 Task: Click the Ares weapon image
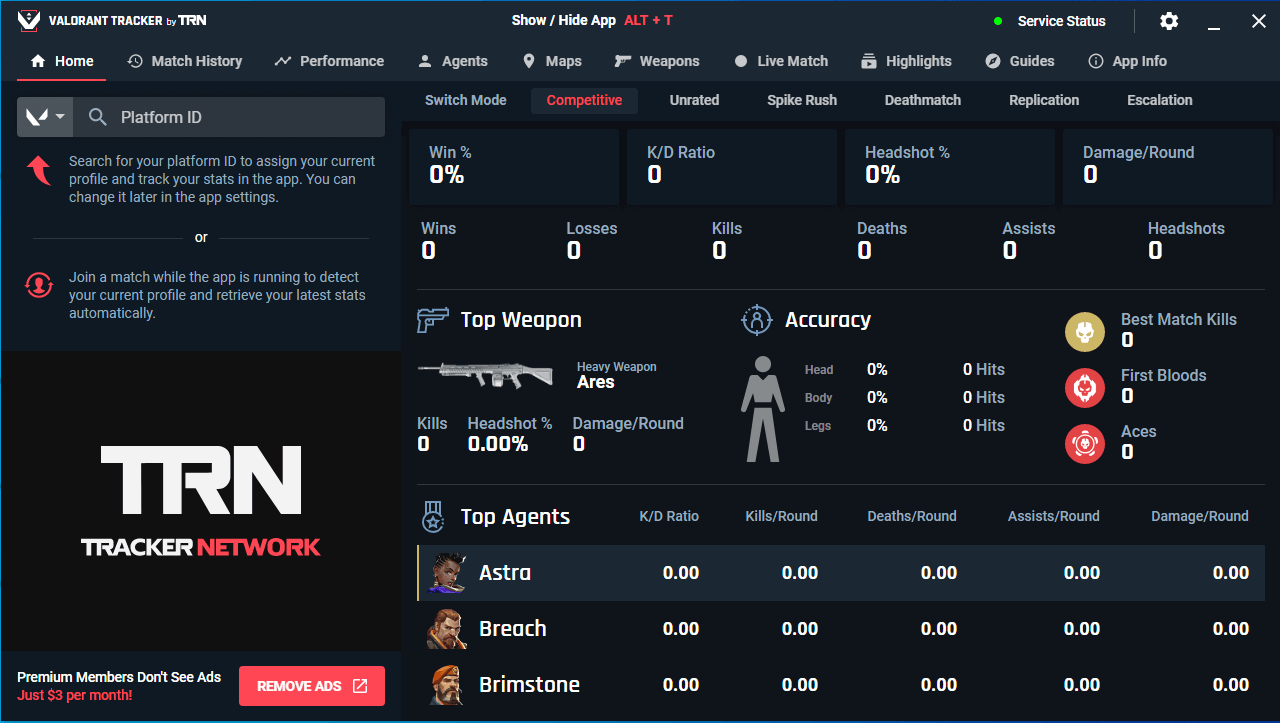[485, 374]
